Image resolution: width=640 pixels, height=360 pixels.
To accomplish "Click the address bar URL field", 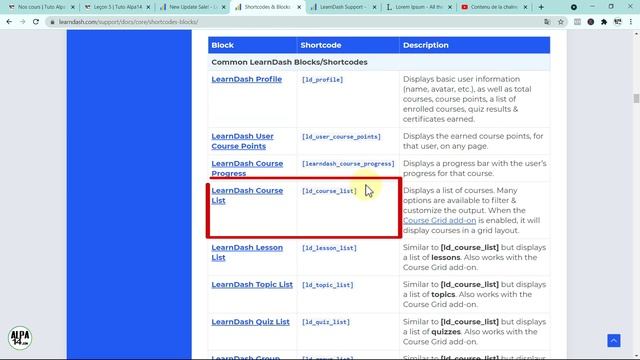I will 294,22.
